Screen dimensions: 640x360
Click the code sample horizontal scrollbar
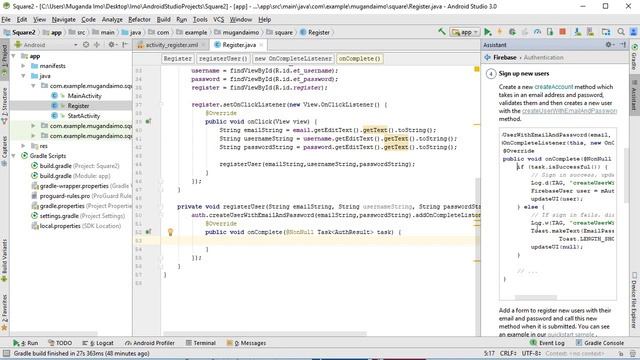(536, 298)
